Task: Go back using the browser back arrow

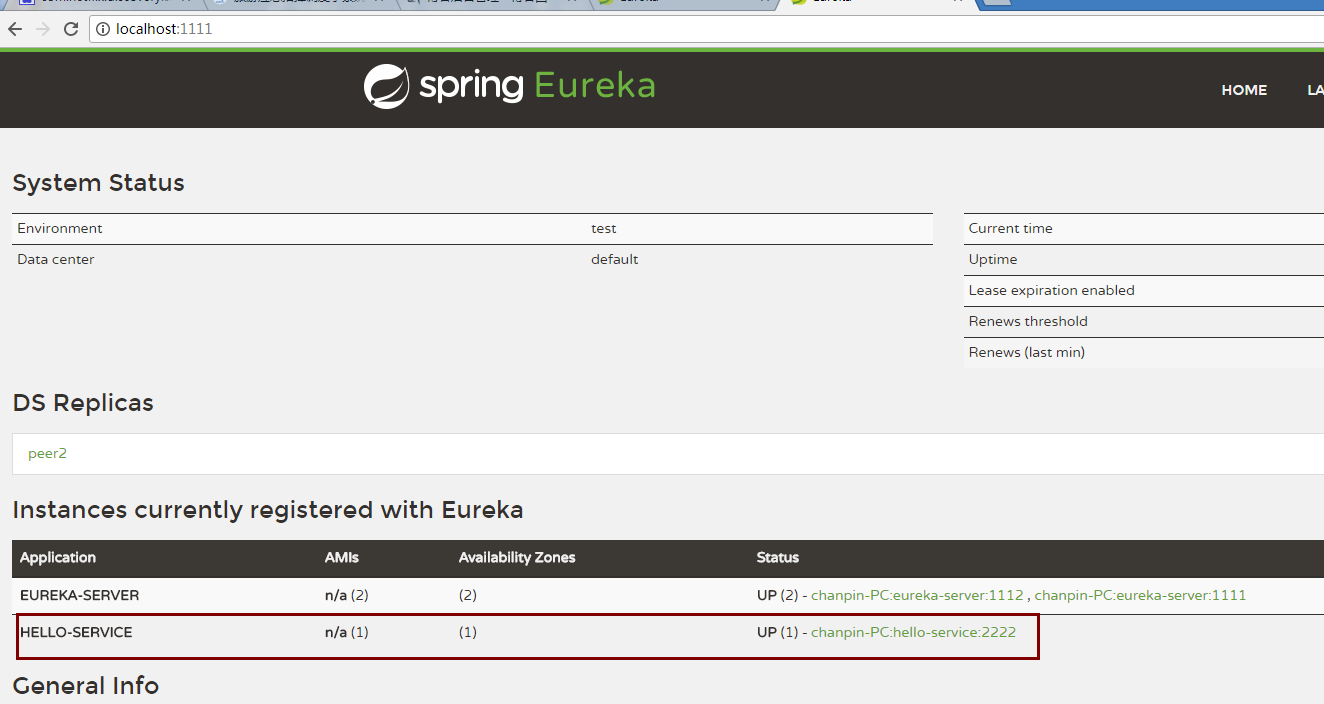Action: click(15, 29)
